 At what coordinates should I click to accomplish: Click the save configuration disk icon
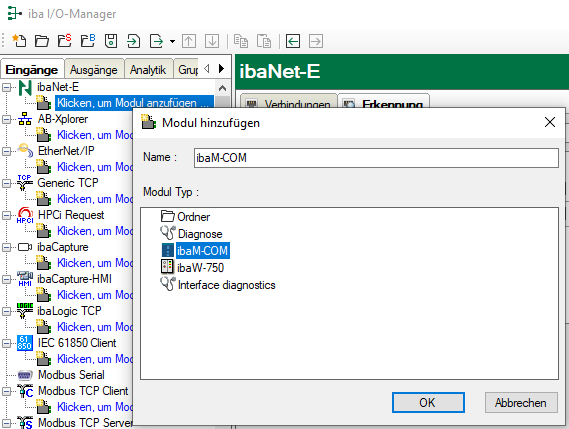[x=111, y=41]
